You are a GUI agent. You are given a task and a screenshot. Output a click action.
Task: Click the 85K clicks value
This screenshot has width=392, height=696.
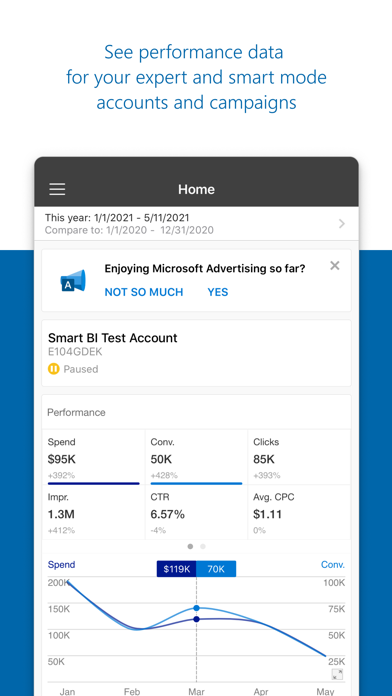pos(264,459)
